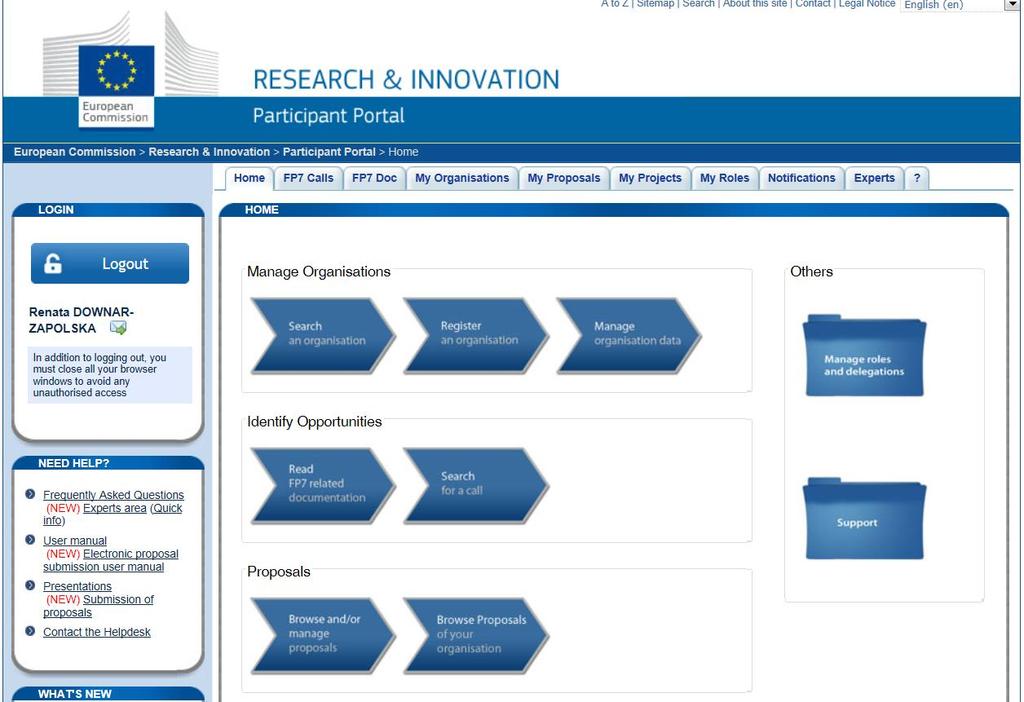Open the Experts tab
The height and width of the screenshot is (702, 1024).
[x=874, y=178]
